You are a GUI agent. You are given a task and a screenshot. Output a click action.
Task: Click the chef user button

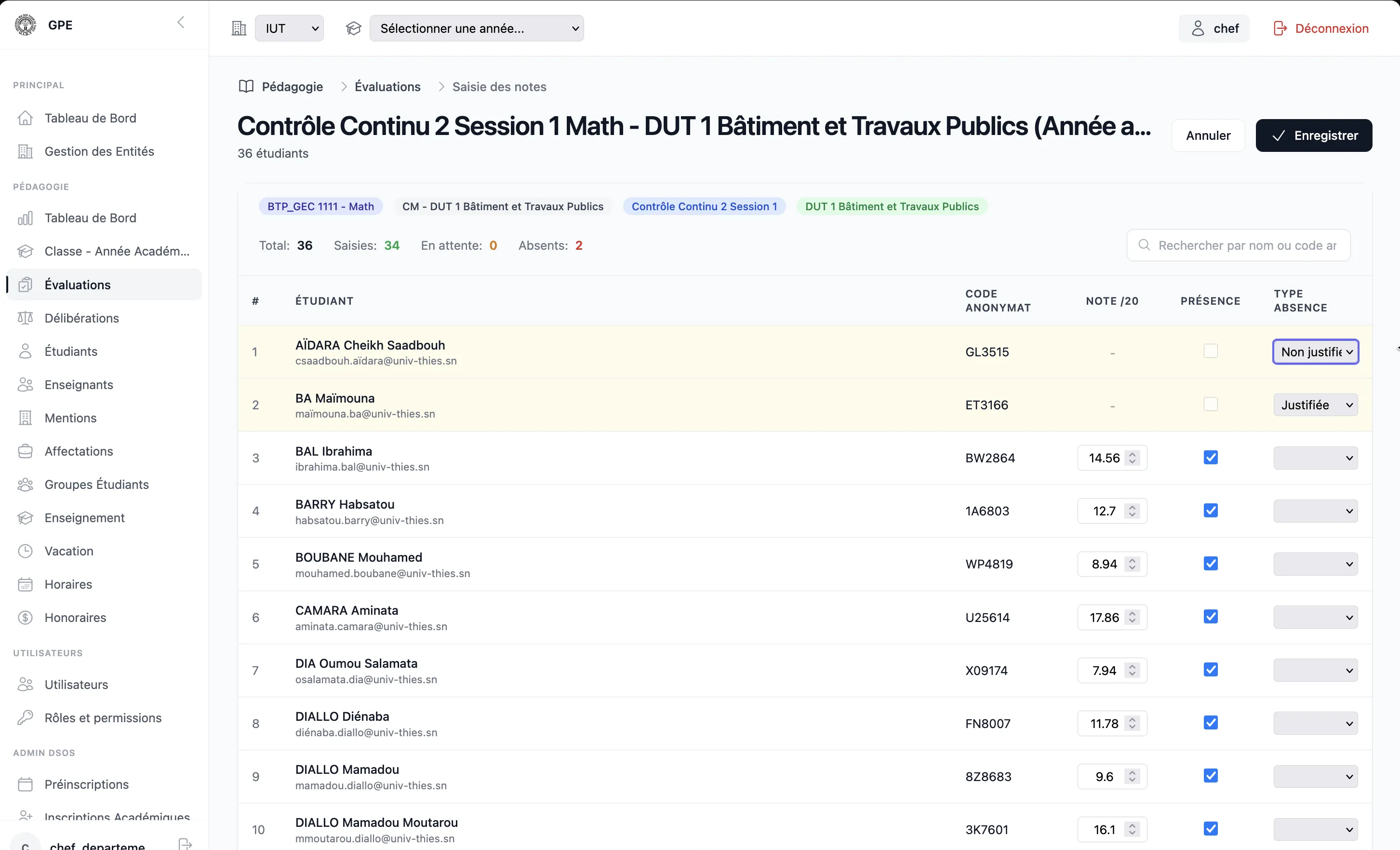click(1213, 28)
